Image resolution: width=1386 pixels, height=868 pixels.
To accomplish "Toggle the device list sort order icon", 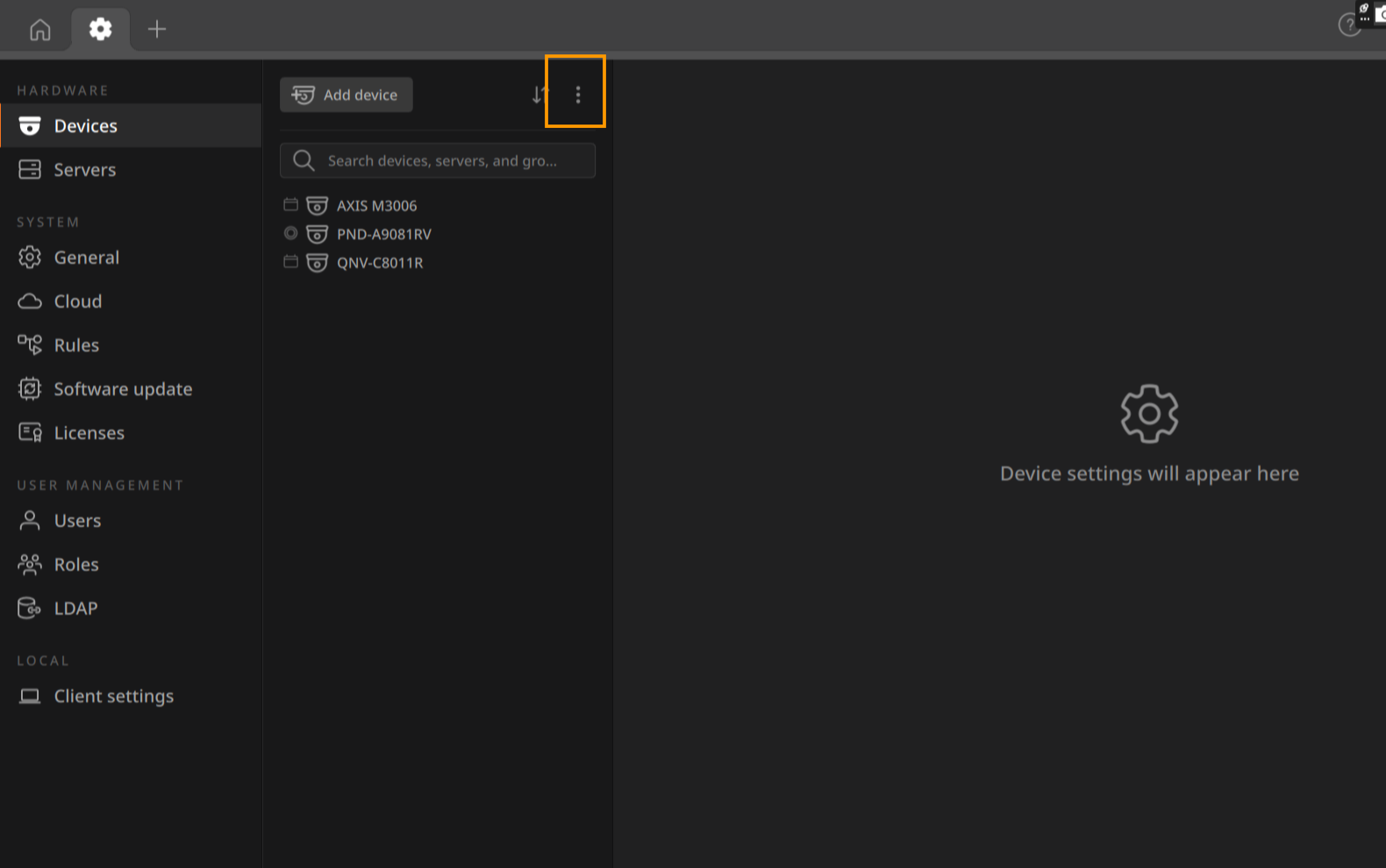I will (x=539, y=95).
